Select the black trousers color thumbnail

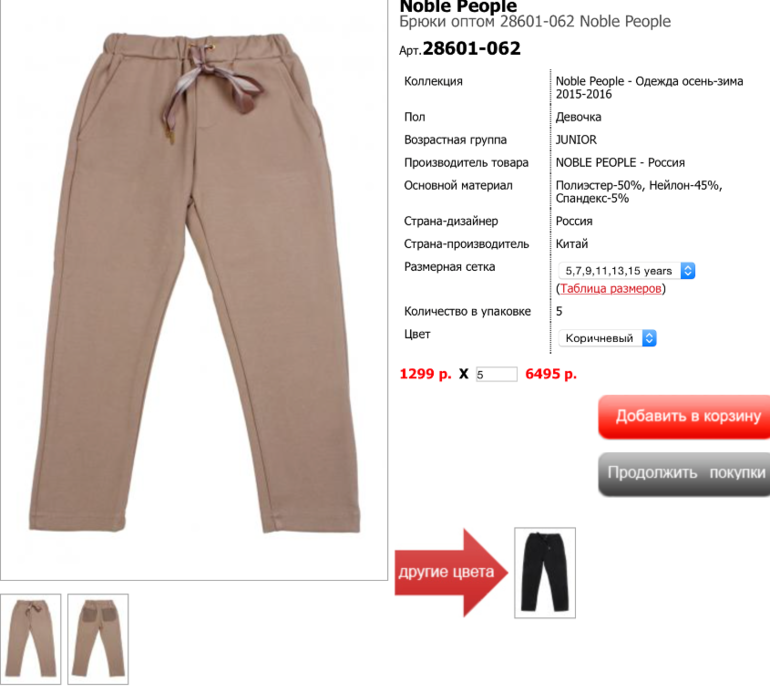545,573
